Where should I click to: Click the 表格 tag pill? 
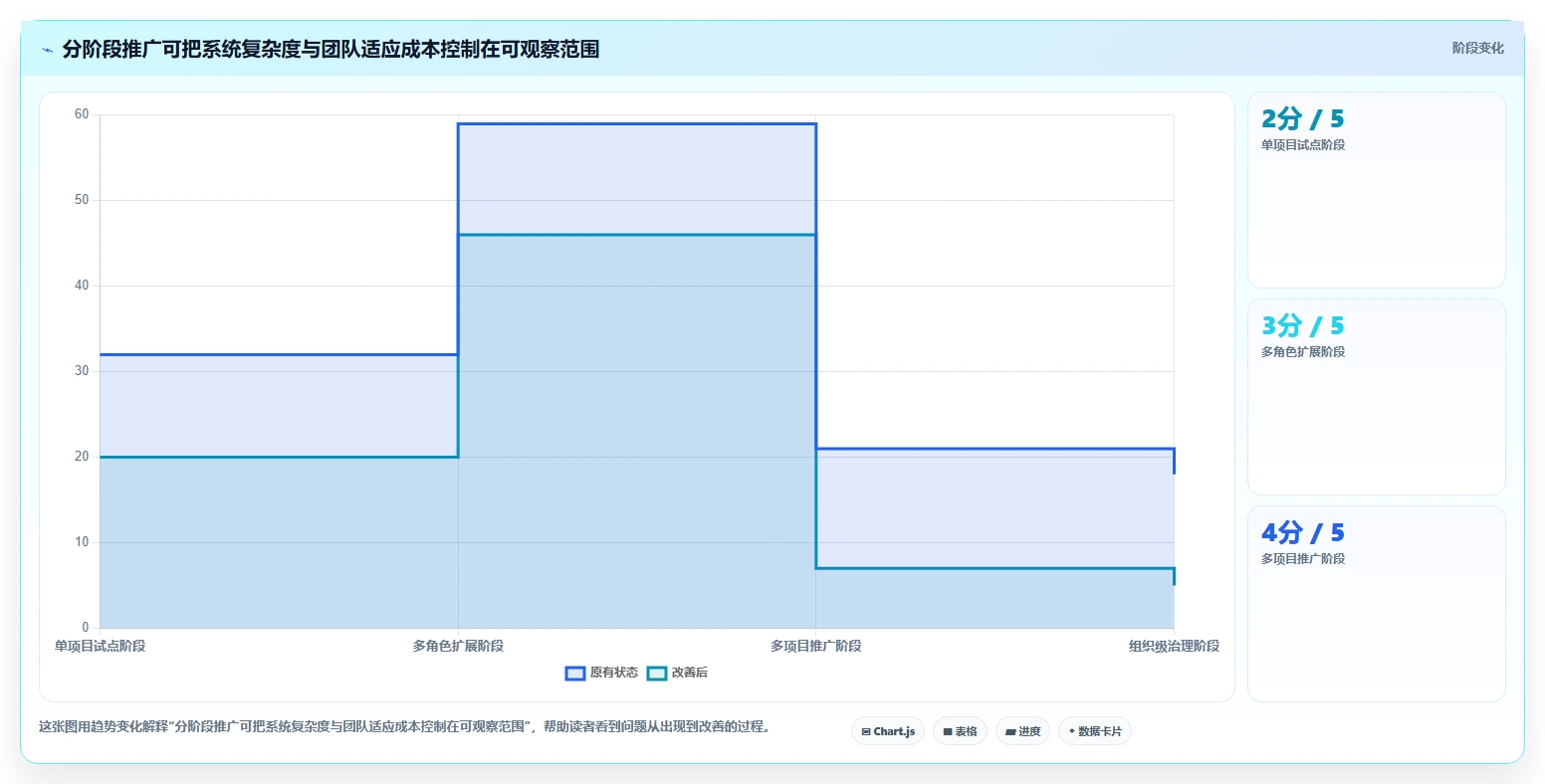pyautogui.click(x=960, y=731)
